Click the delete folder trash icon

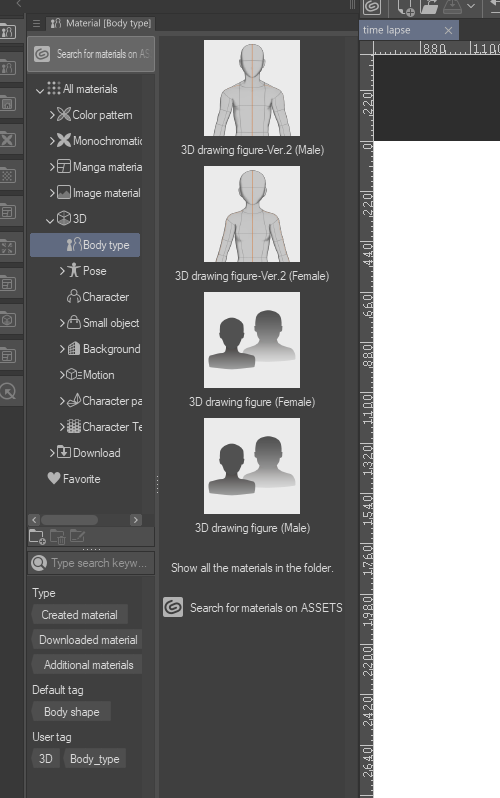pyautogui.click(x=58, y=536)
